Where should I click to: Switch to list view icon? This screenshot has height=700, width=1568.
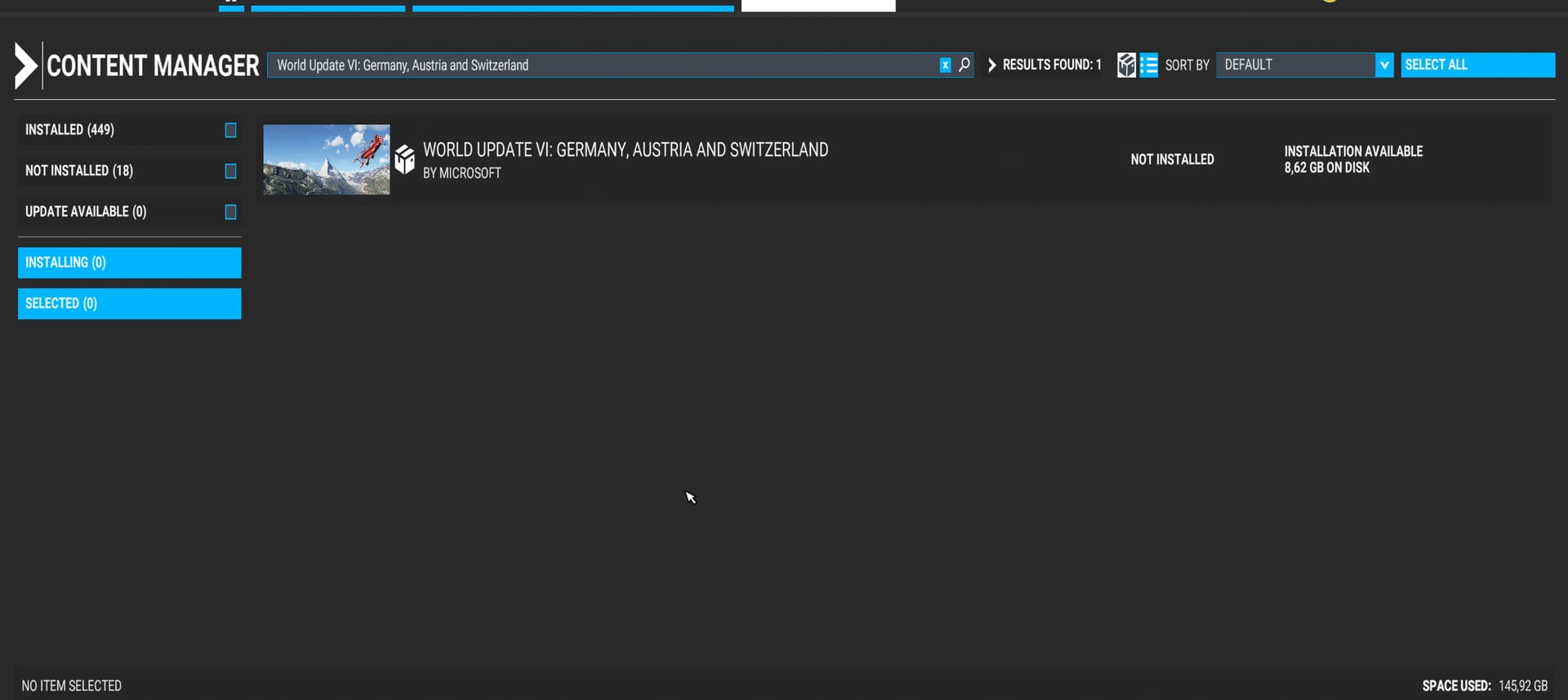coord(1149,65)
